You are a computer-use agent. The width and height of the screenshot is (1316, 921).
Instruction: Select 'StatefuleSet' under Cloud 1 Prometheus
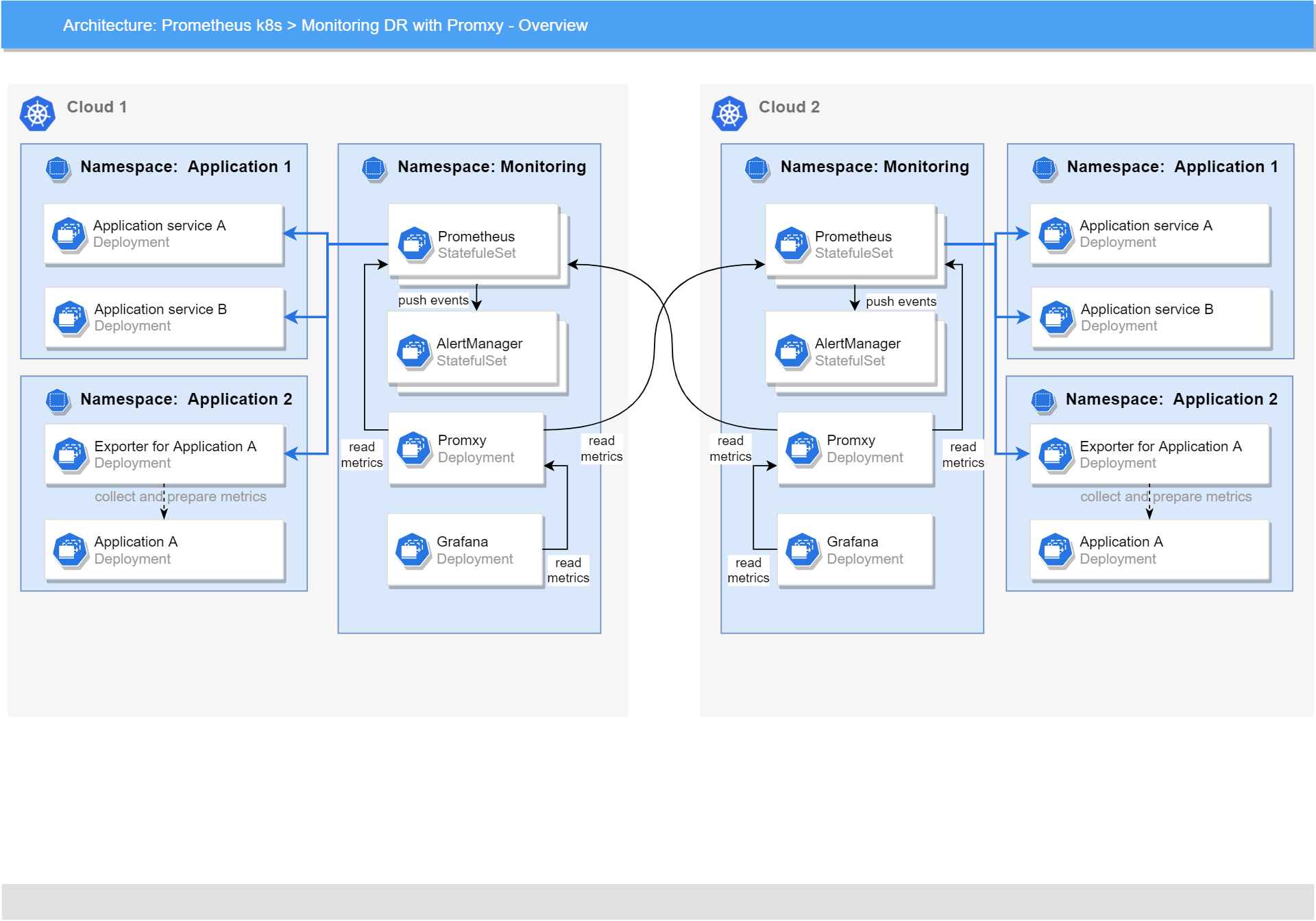click(x=477, y=253)
